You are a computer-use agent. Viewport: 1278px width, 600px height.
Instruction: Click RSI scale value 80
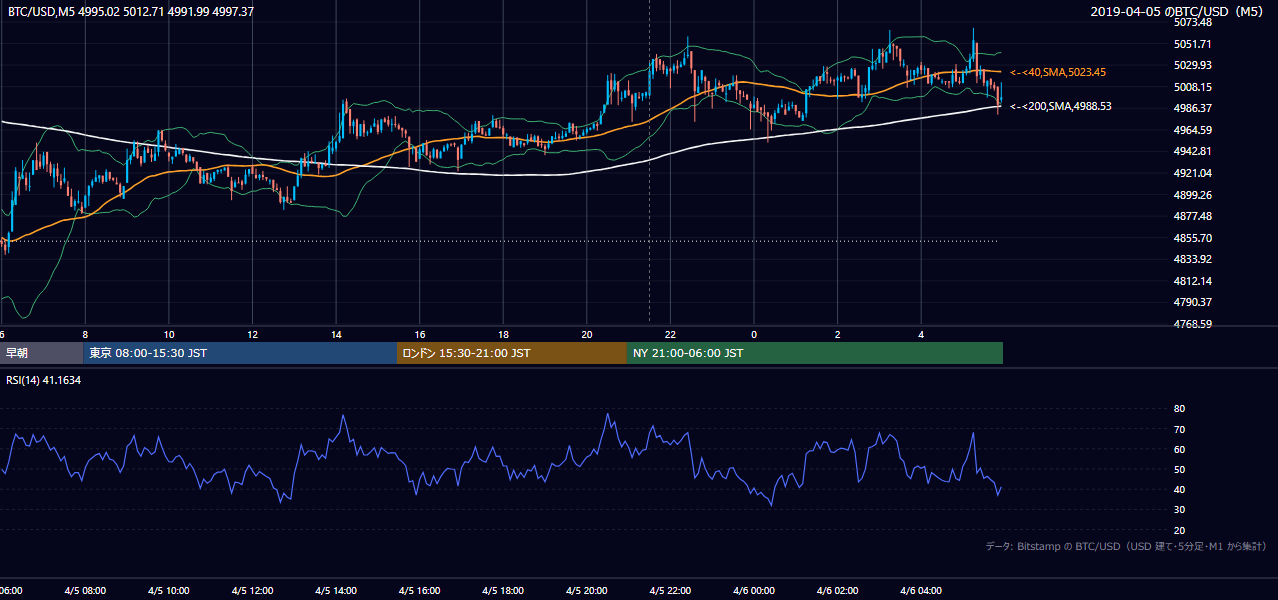coord(1179,409)
